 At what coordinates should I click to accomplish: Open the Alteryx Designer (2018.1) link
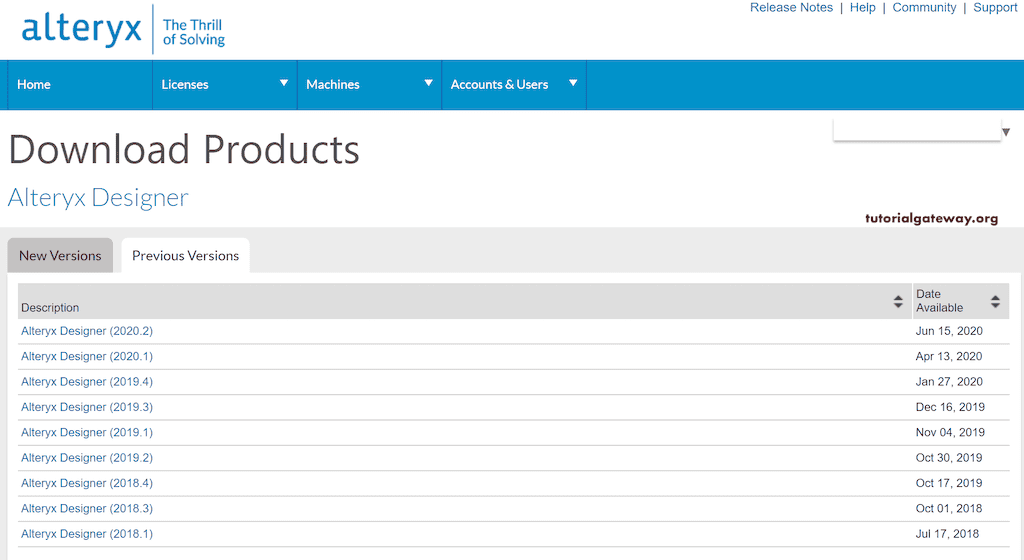[x=87, y=534]
